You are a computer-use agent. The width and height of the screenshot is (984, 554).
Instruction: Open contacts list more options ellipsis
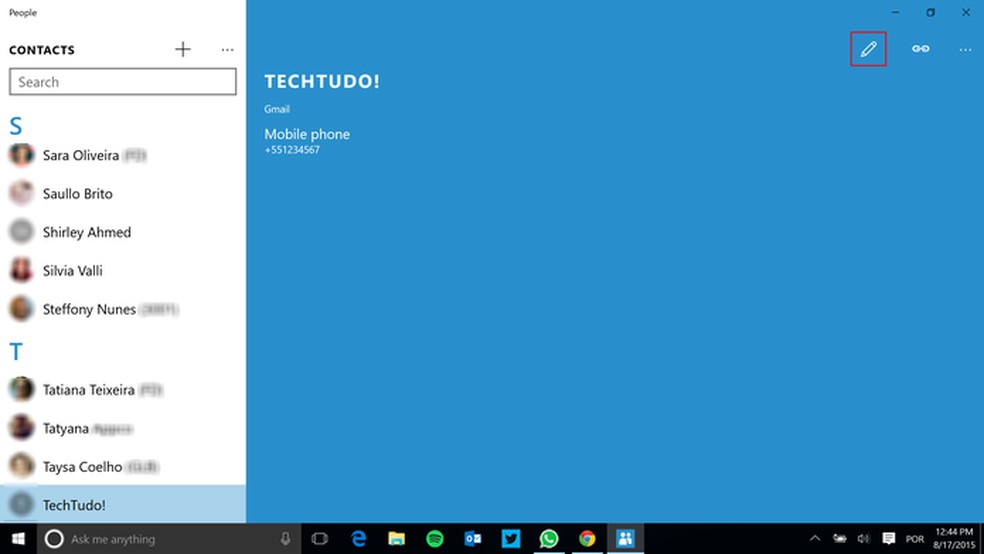click(227, 50)
